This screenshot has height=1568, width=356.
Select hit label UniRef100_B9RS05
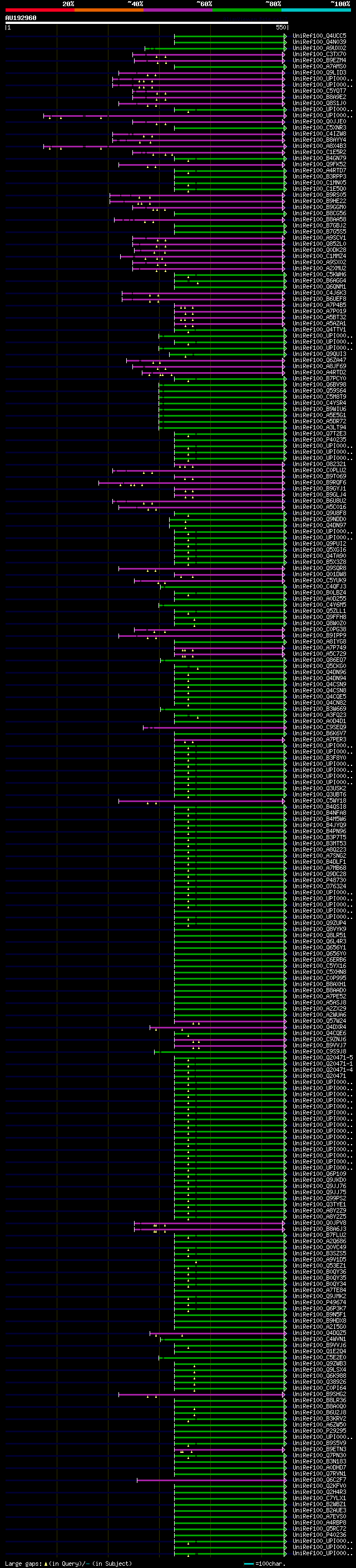coord(319,195)
